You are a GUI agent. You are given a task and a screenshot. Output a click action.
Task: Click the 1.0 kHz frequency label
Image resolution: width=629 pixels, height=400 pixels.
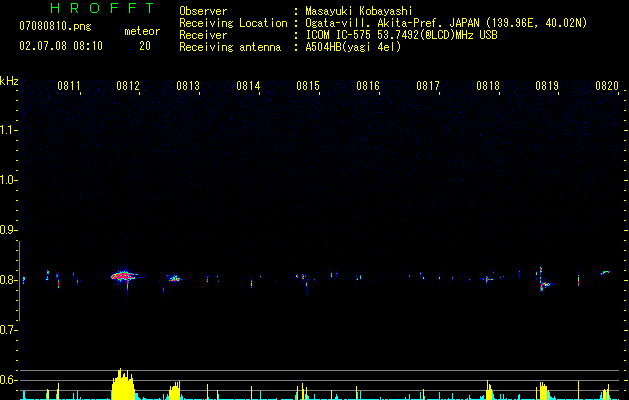click(x=8, y=180)
